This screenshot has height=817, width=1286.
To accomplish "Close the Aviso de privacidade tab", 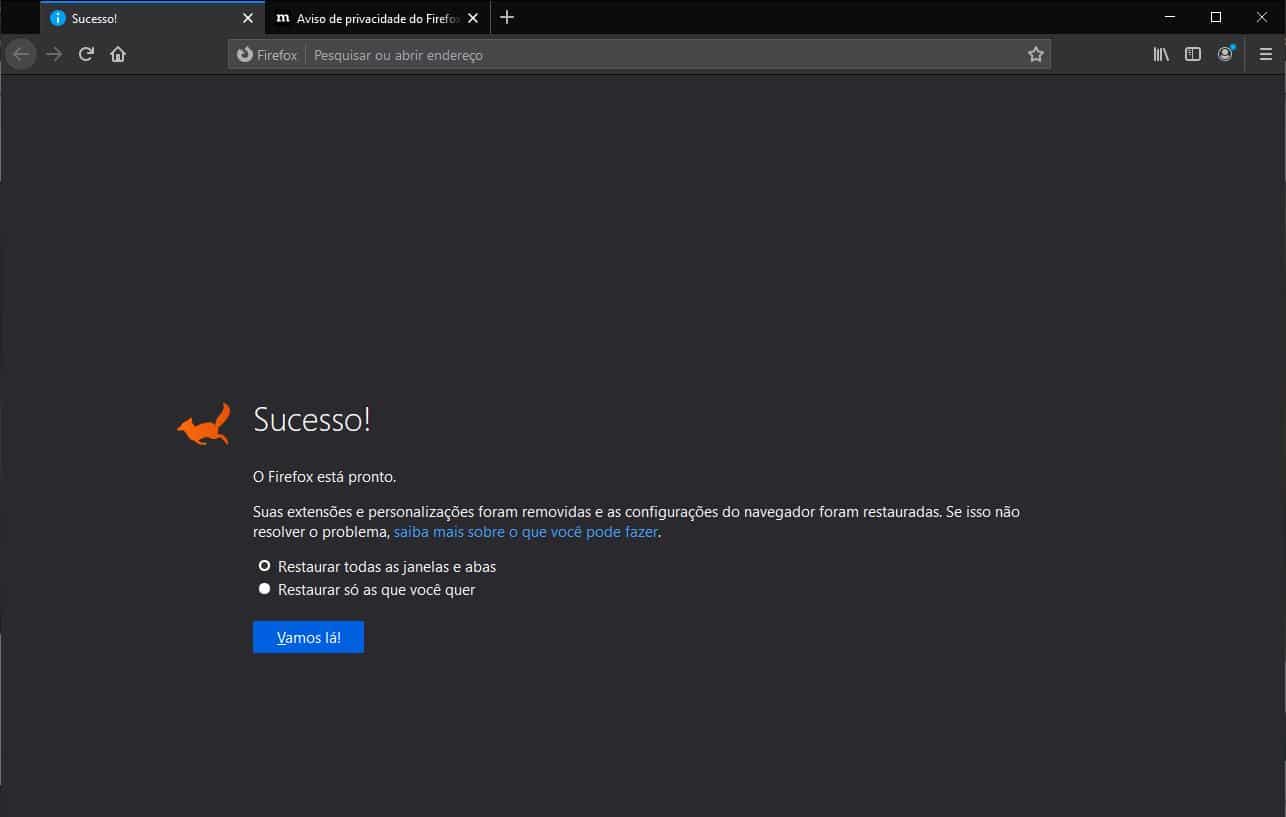I will 473,18.
